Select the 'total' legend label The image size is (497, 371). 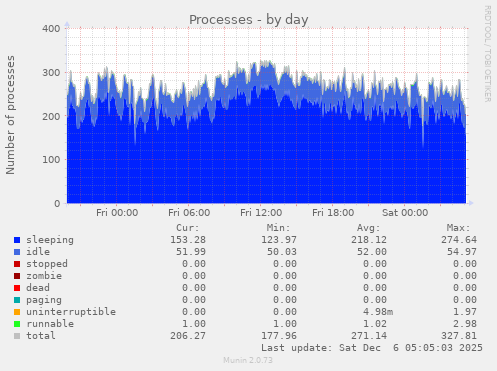41,336
